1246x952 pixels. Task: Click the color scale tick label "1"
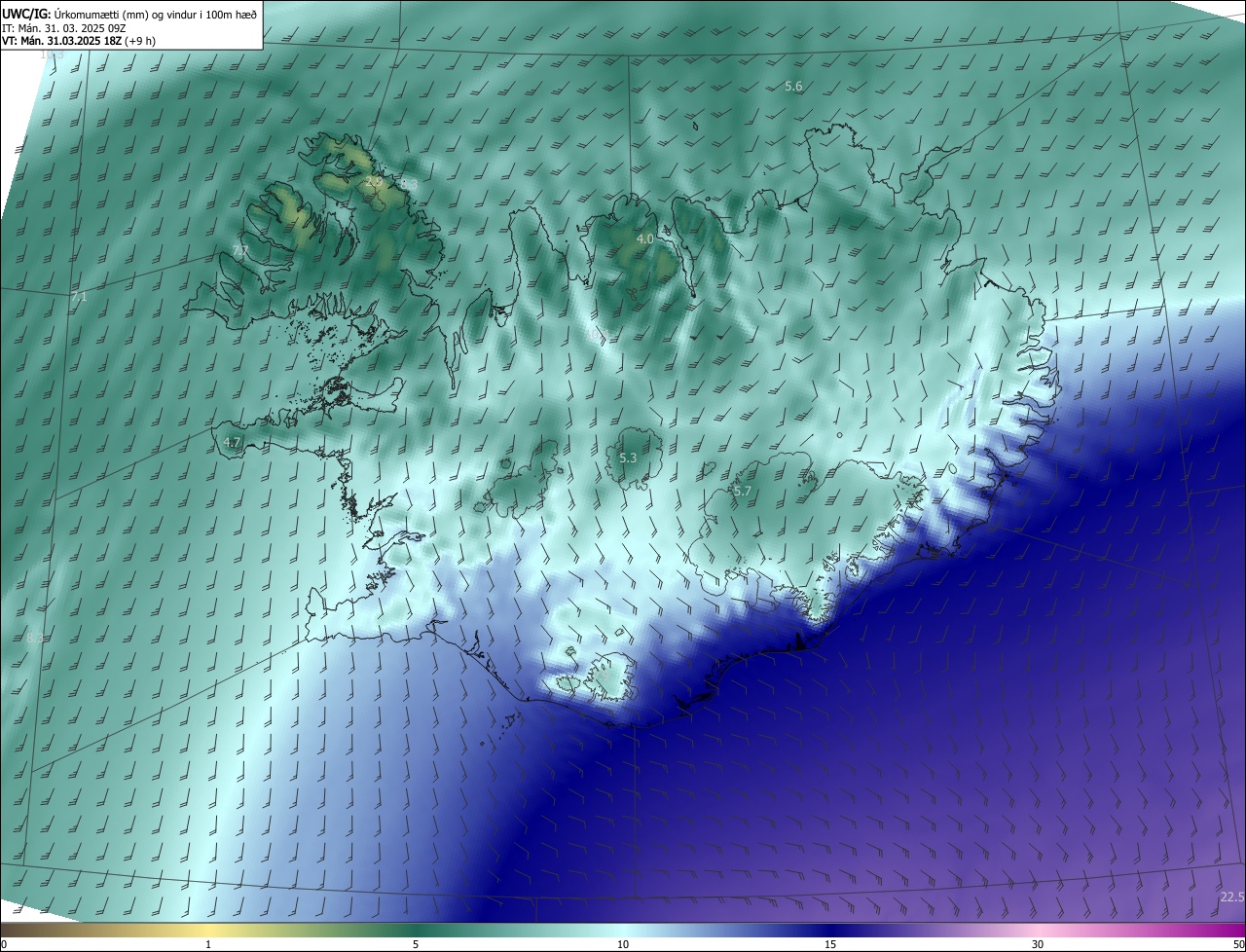tap(208, 944)
